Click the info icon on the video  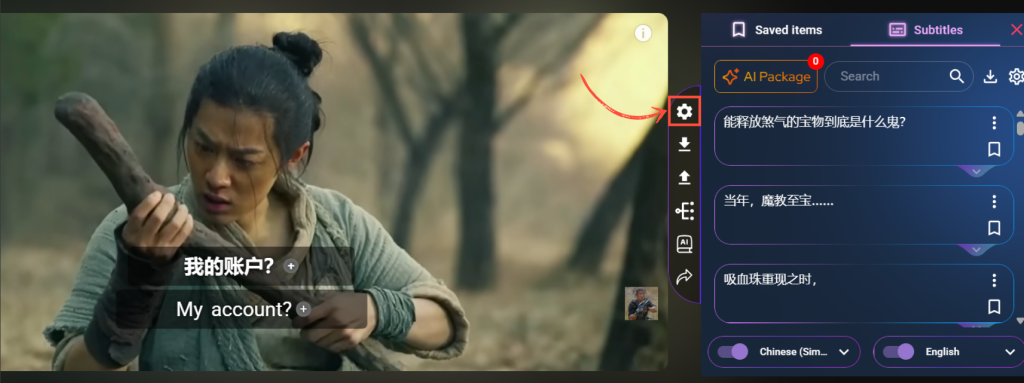(x=643, y=33)
